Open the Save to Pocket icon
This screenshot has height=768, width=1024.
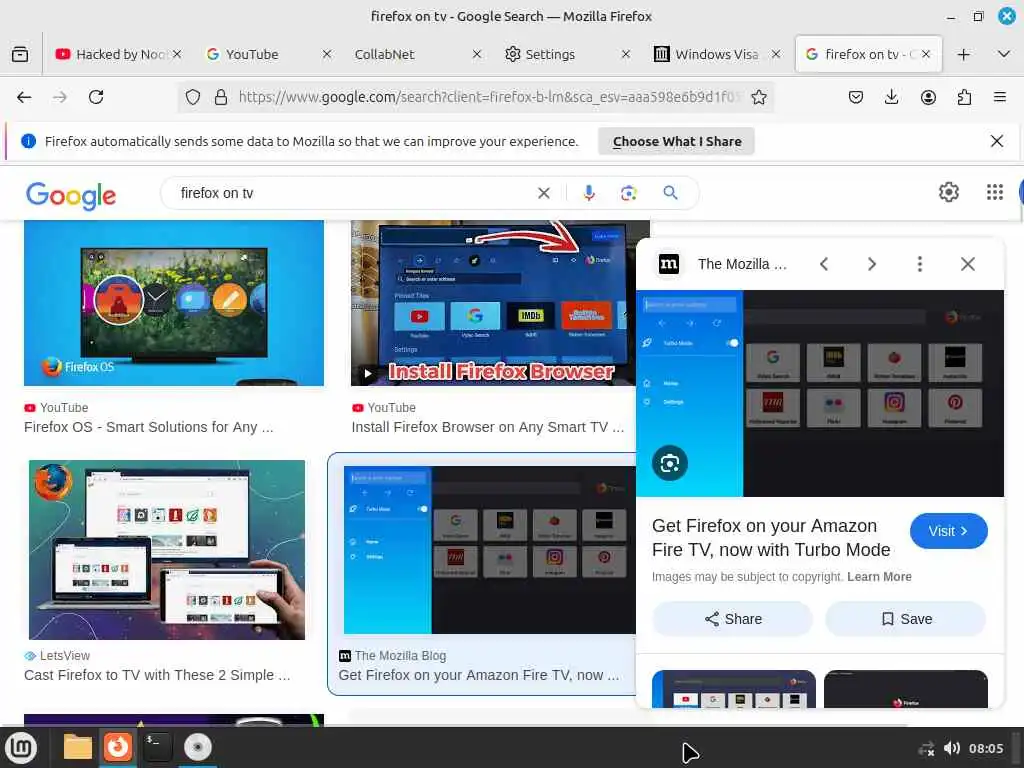point(856,97)
